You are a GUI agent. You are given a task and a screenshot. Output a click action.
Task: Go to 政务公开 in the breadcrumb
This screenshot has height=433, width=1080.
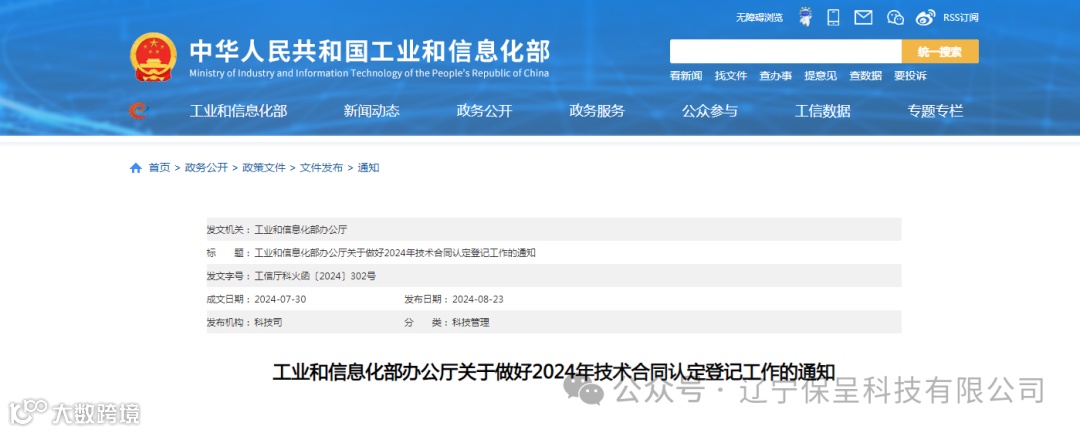tap(206, 168)
